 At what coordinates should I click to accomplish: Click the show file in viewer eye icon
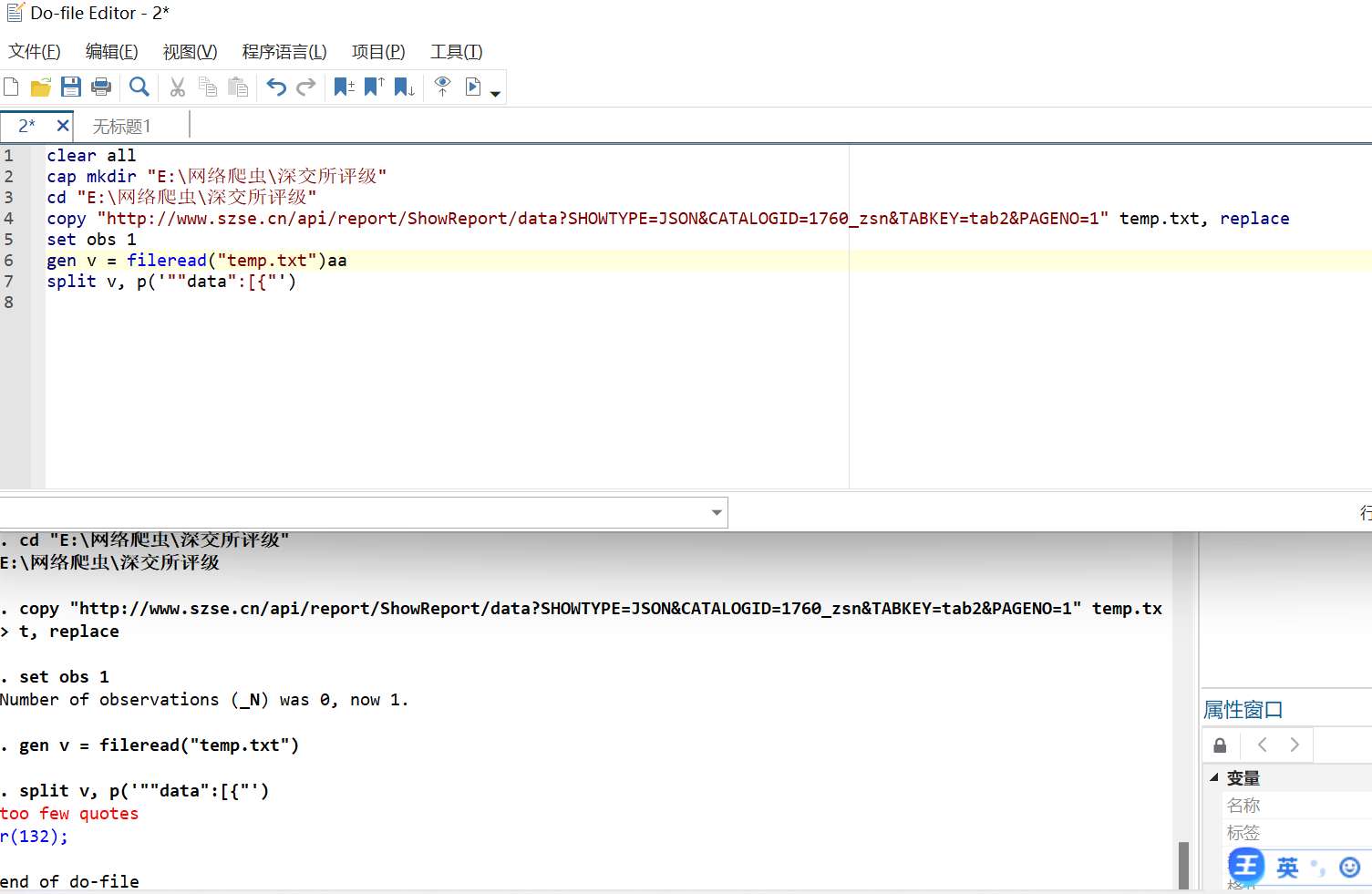click(x=442, y=87)
